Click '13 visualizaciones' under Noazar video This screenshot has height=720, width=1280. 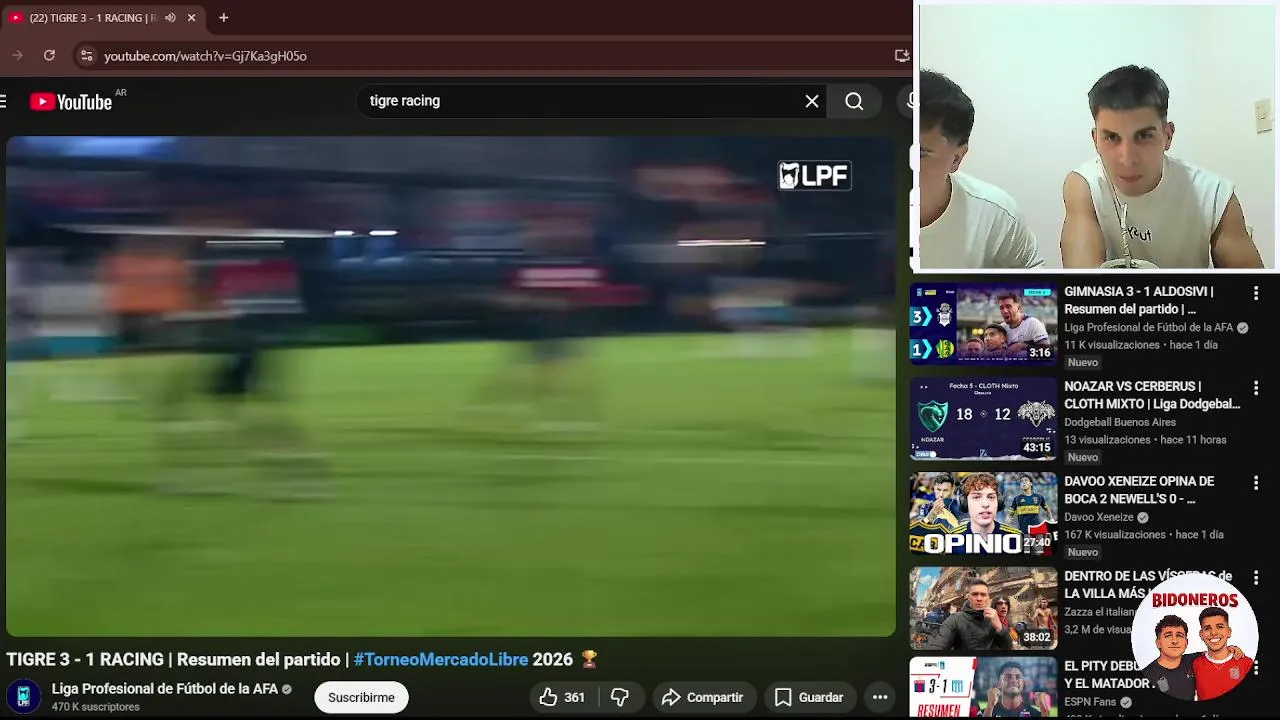[1108, 440]
